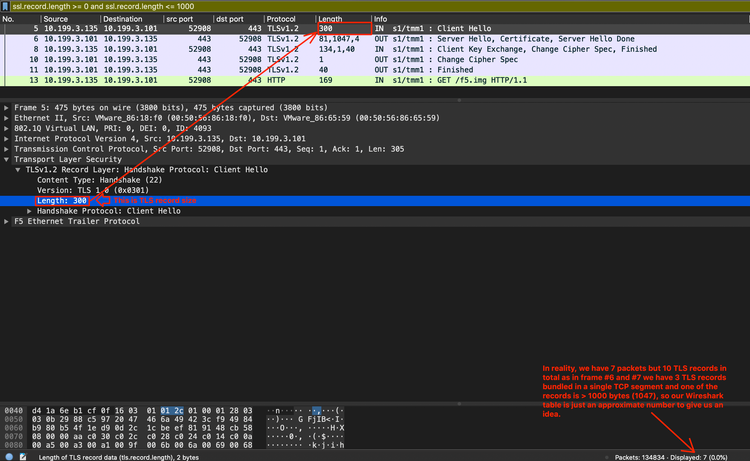Expand the F5 Ethernet Trailer Protocol node
750x461 pixels.
pos(7,221)
